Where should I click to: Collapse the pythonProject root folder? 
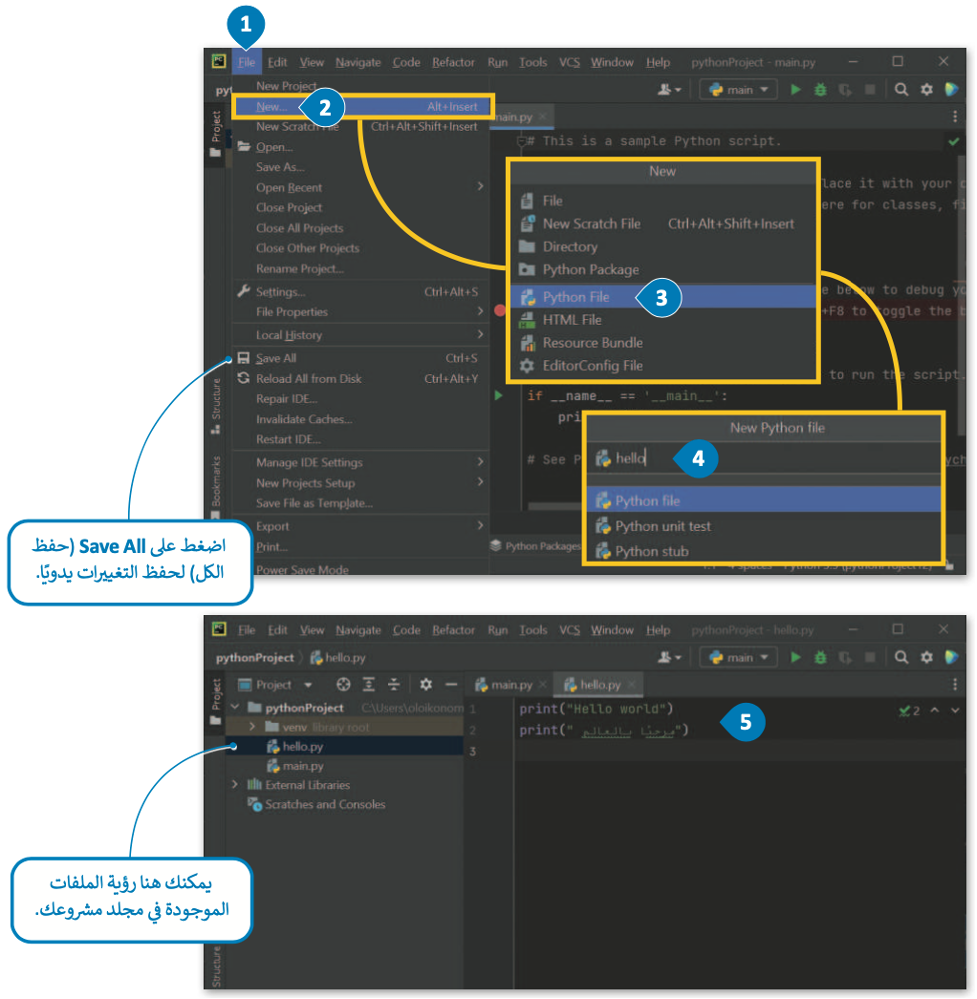(x=235, y=707)
